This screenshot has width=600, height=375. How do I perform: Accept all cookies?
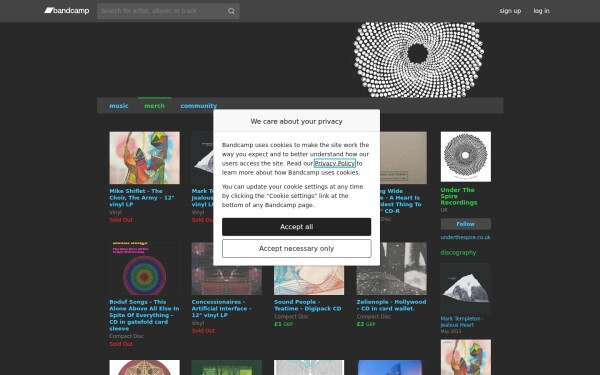pyautogui.click(x=297, y=227)
